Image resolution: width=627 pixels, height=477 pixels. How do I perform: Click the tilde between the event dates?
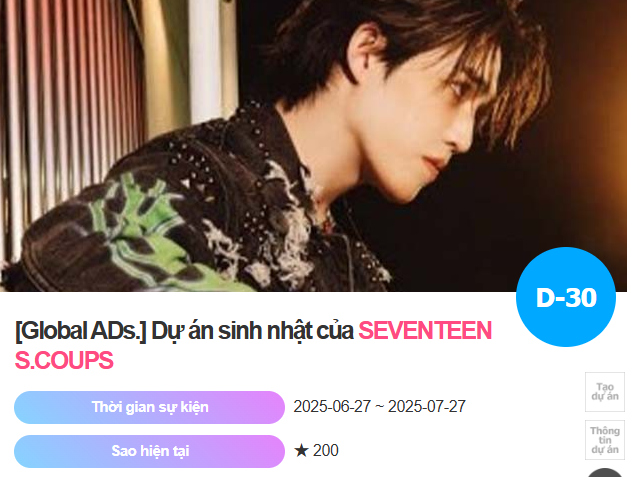point(379,407)
